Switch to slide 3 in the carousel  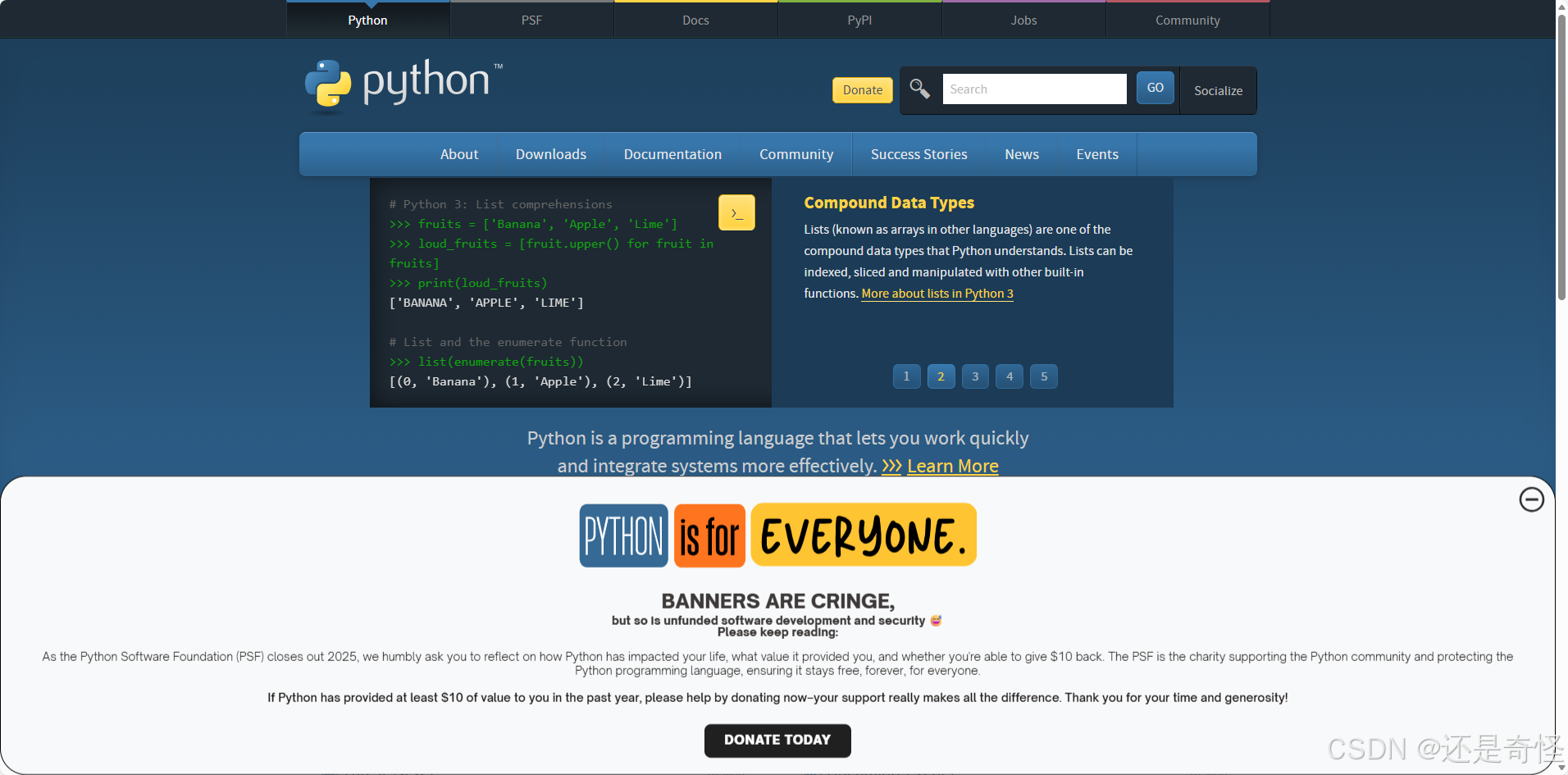pos(975,376)
